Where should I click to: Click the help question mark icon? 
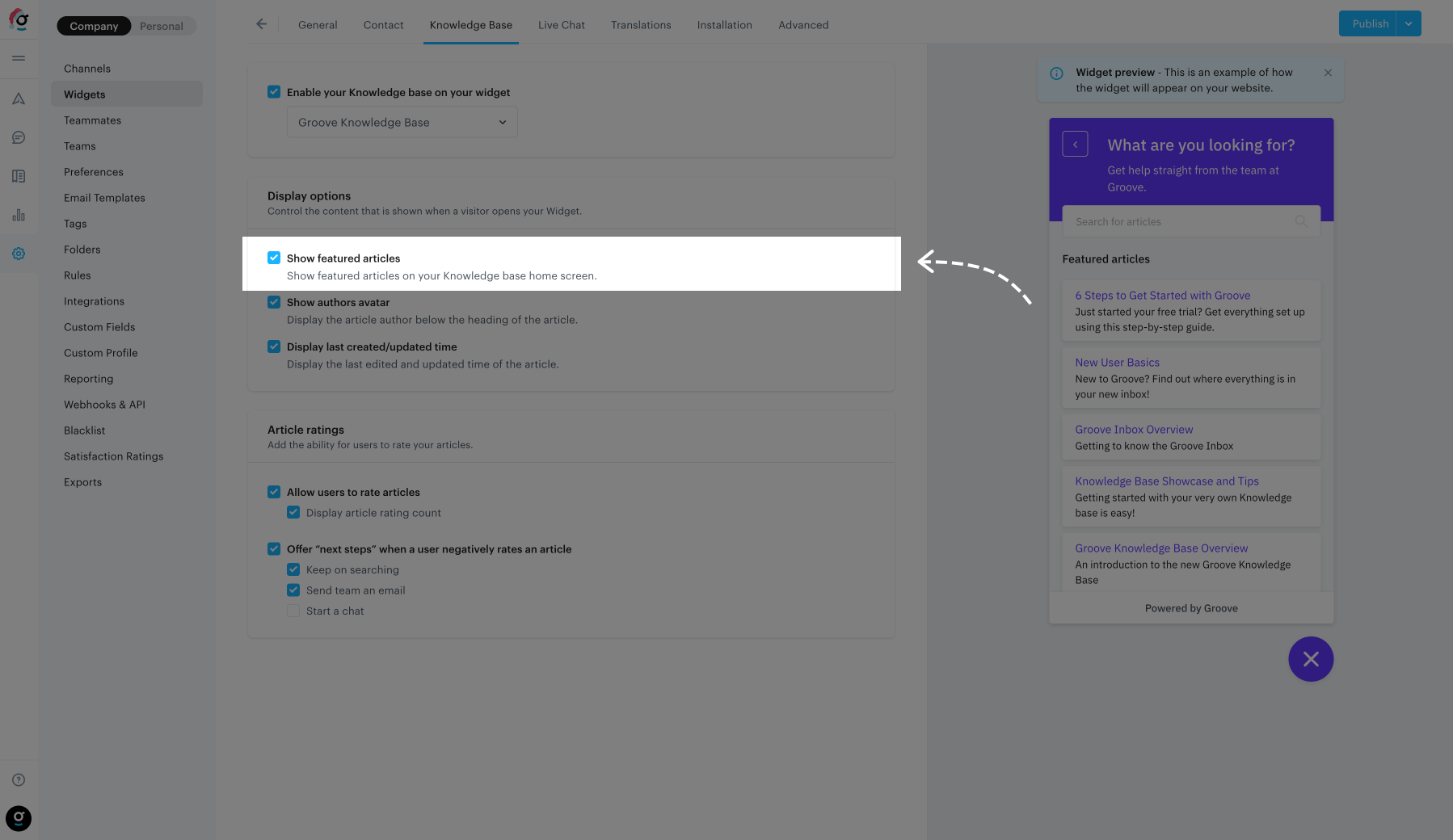pyautogui.click(x=19, y=779)
